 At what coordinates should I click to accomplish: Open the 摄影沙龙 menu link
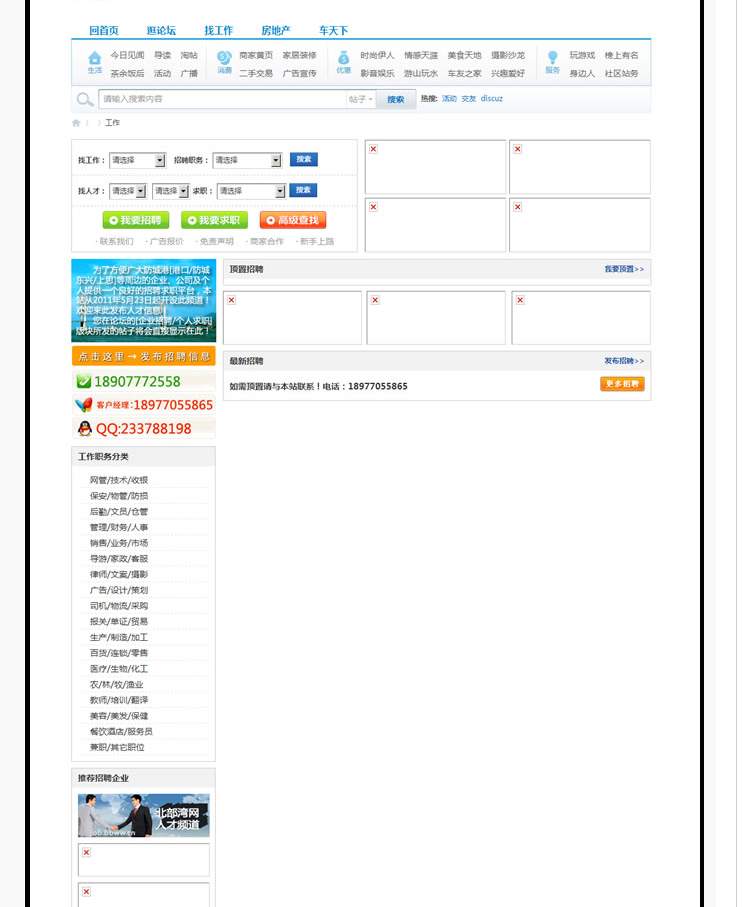[x=507, y=56]
